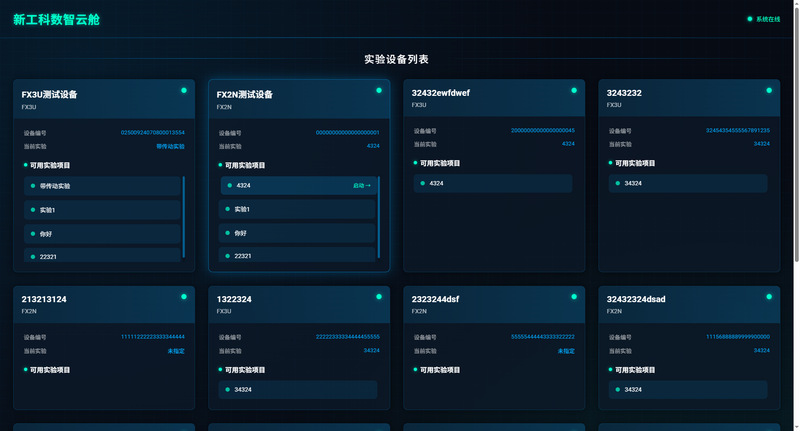800x431 pixels.
Task: Click device number 32454354555567891235
Action: 738,131
